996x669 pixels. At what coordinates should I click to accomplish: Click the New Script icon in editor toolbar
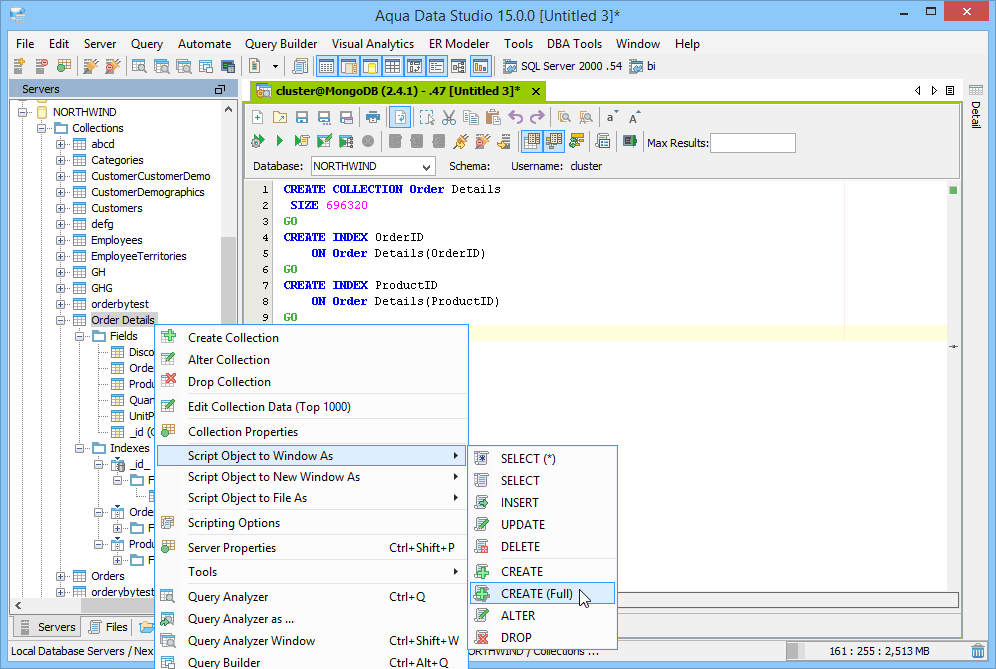(258, 117)
